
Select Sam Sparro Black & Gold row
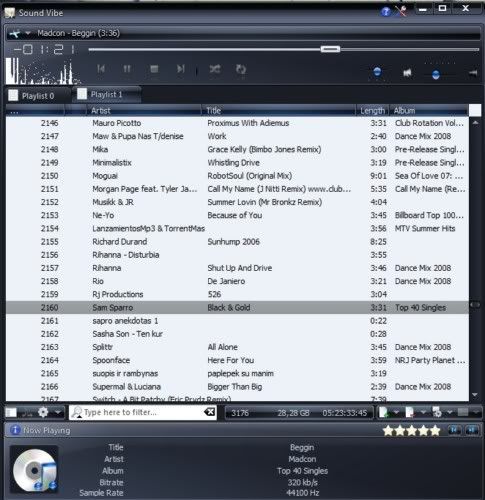237,307
